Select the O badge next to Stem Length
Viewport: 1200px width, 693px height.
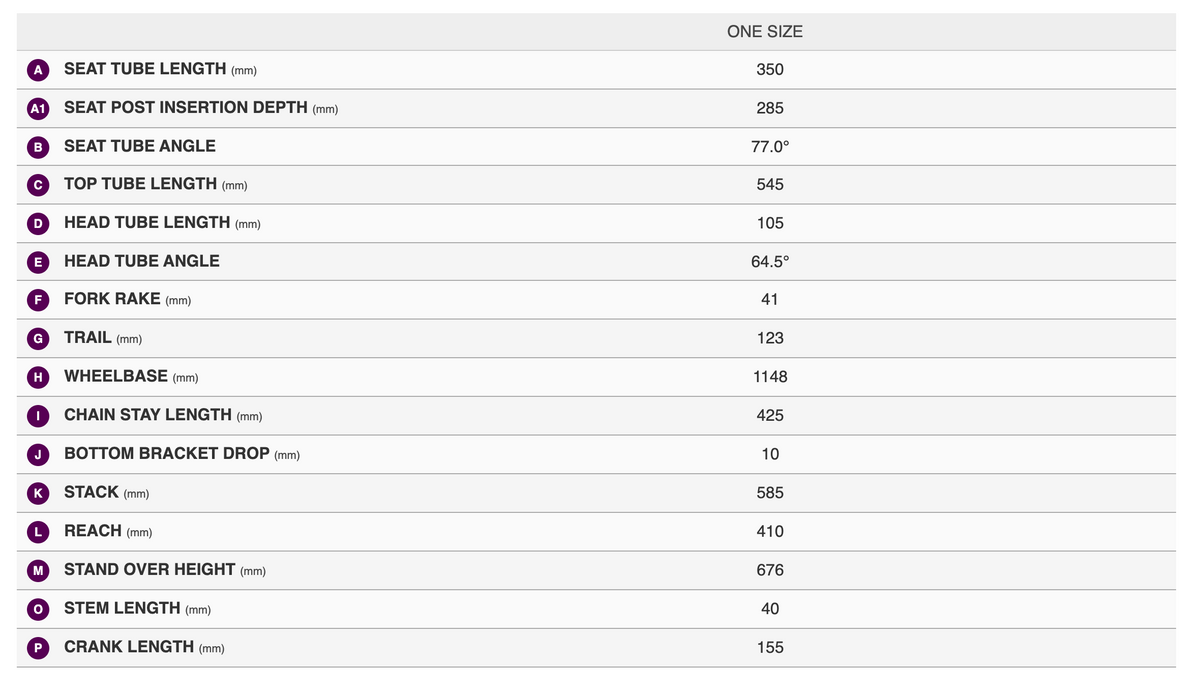click(x=38, y=609)
